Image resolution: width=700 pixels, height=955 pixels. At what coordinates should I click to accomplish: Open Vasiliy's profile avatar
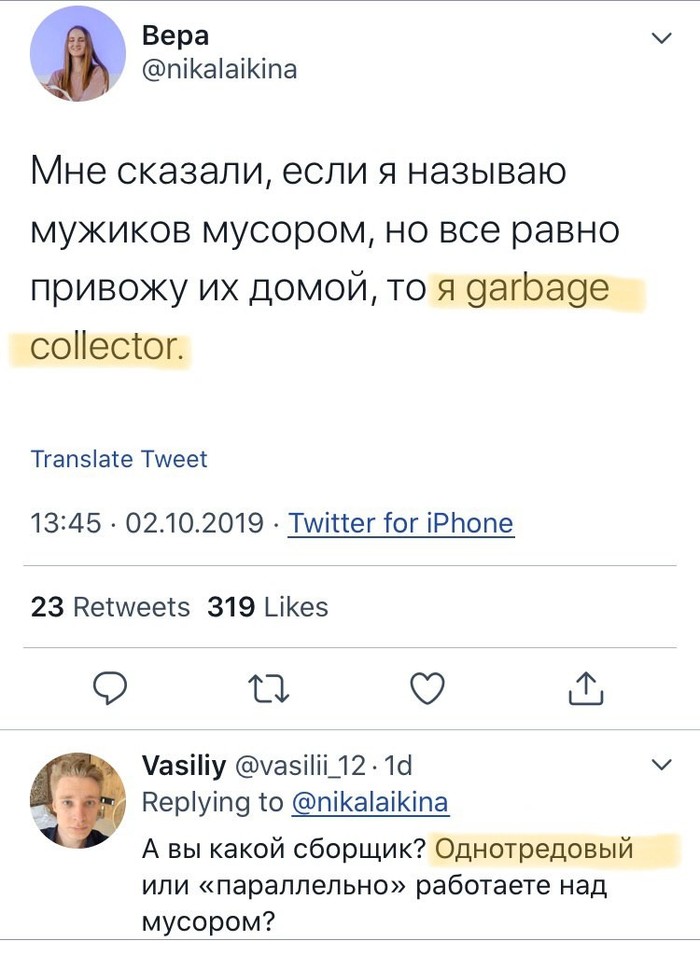click(x=77, y=796)
